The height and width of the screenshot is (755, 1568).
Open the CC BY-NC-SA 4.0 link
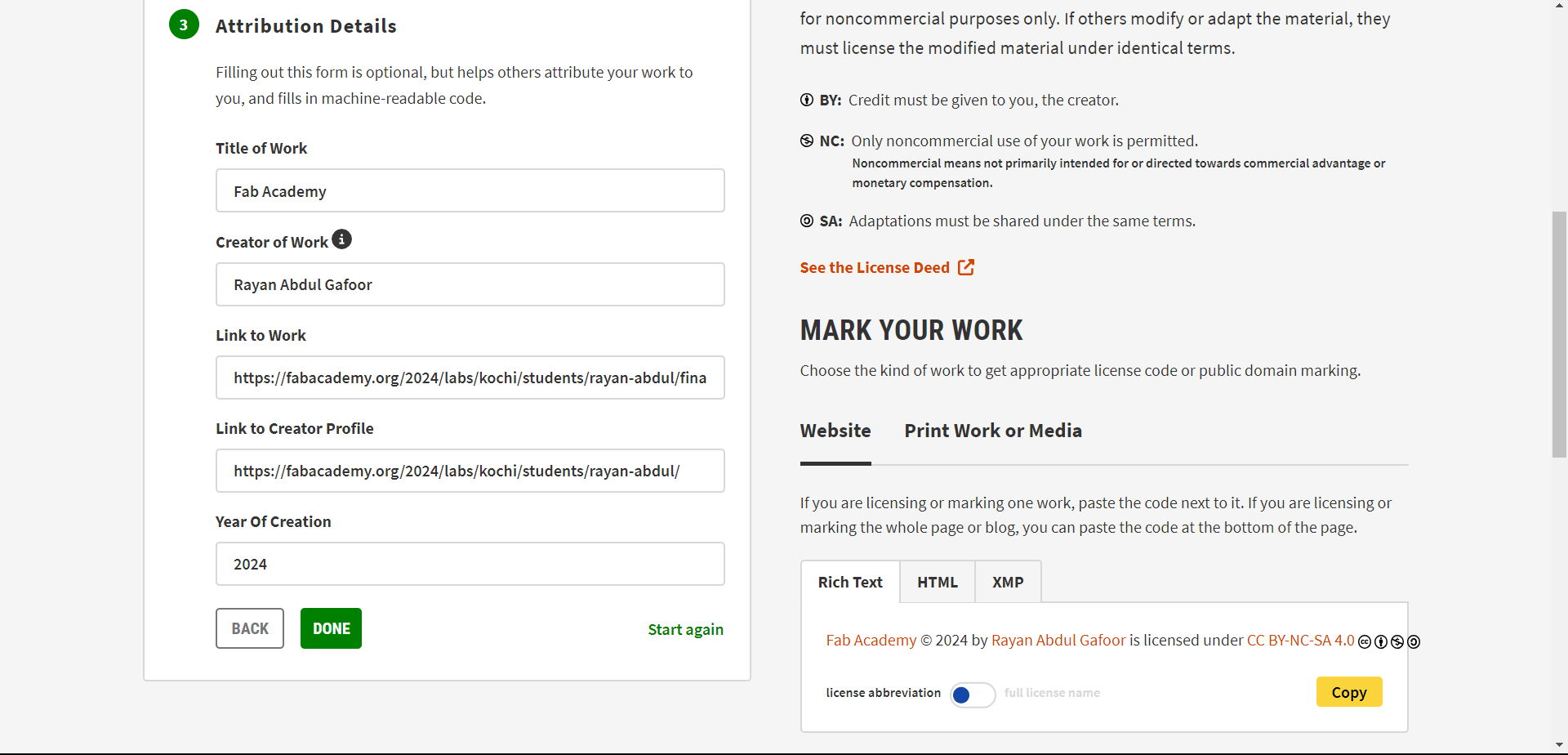(1300, 641)
